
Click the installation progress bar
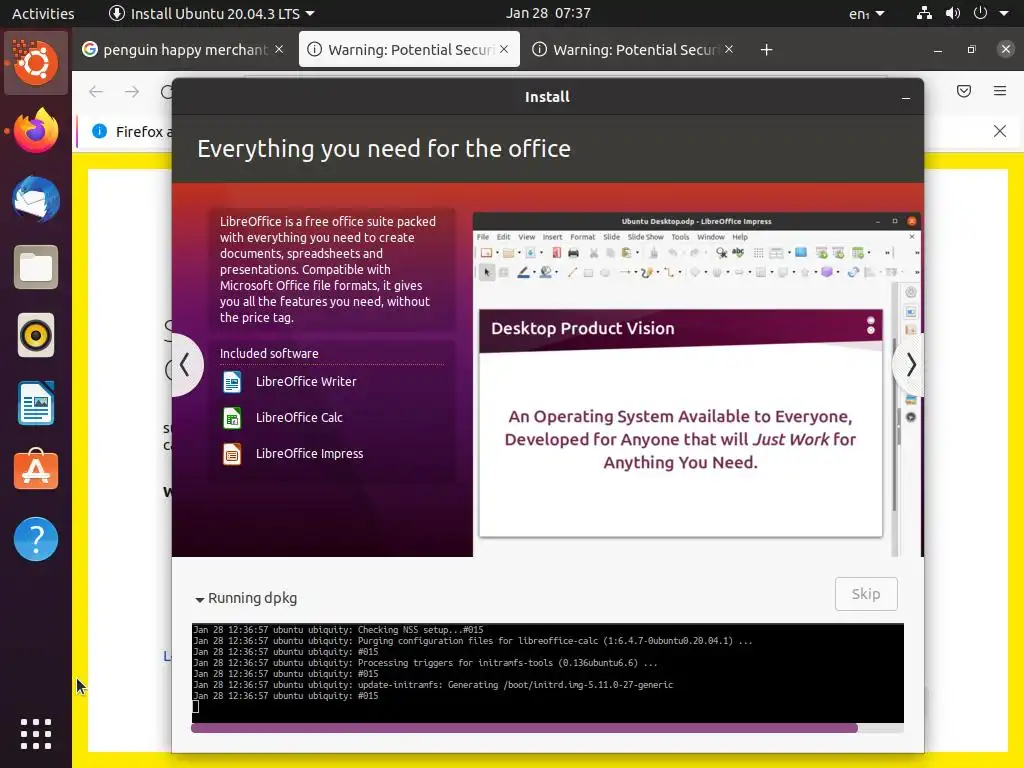(547, 728)
